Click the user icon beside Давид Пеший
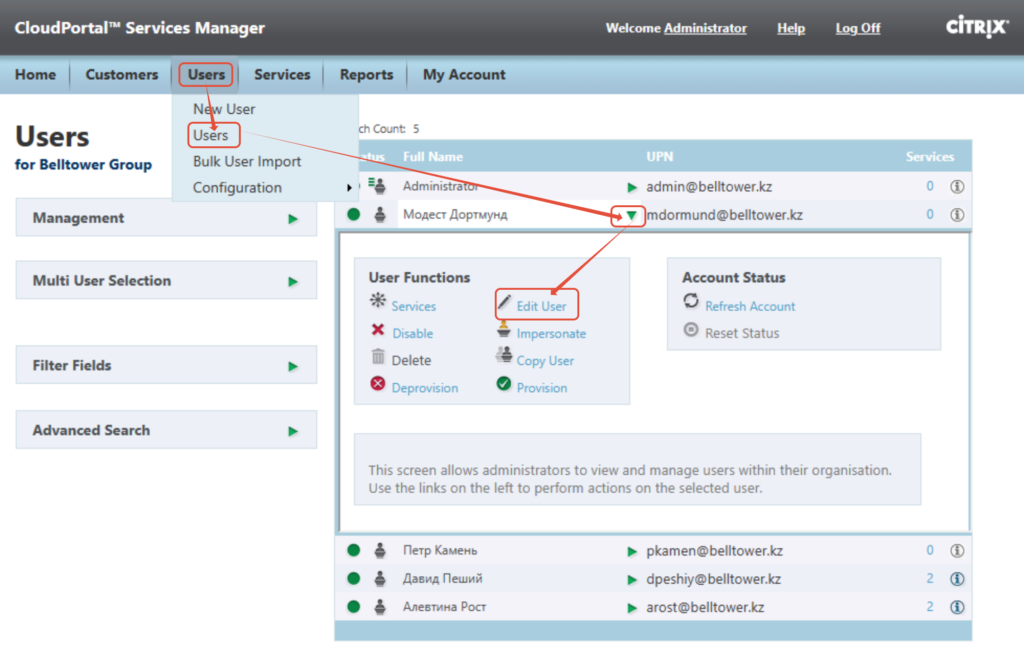 click(379, 579)
